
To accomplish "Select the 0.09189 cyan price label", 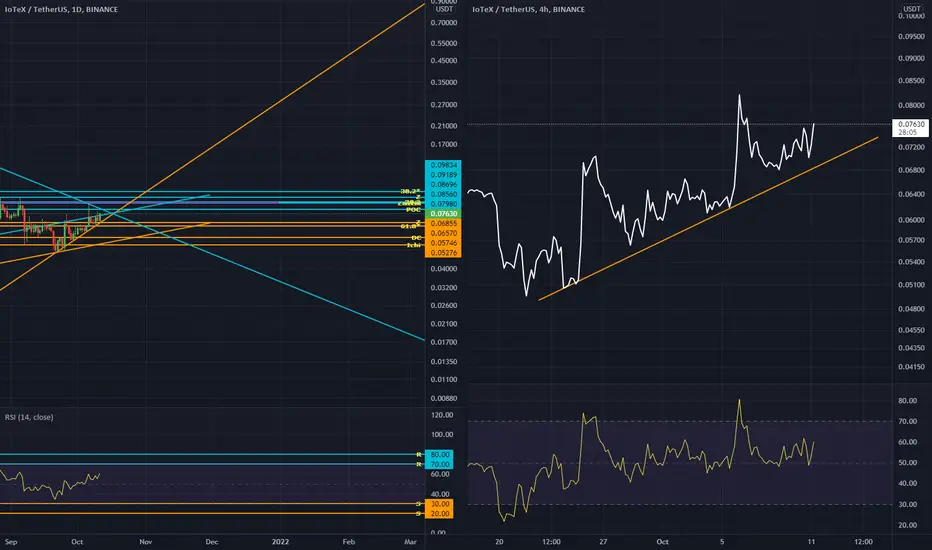I will [443, 175].
